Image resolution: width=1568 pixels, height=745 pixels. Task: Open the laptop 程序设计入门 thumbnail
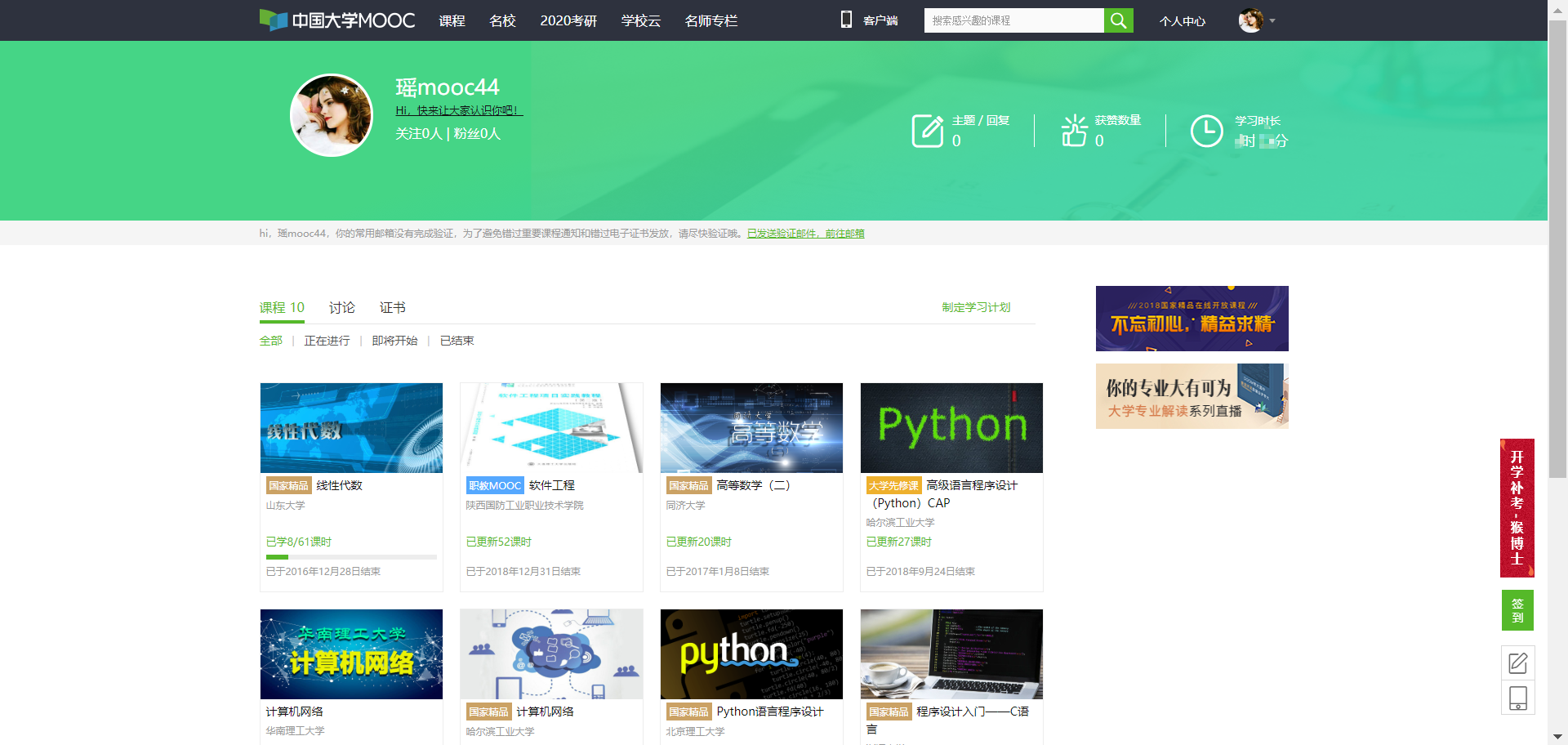tap(951, 654)
